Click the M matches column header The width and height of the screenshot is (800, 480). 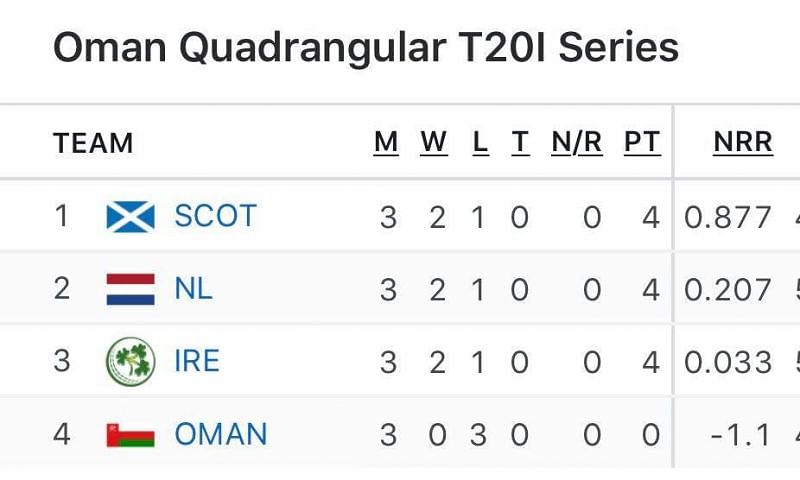[386, 142]
